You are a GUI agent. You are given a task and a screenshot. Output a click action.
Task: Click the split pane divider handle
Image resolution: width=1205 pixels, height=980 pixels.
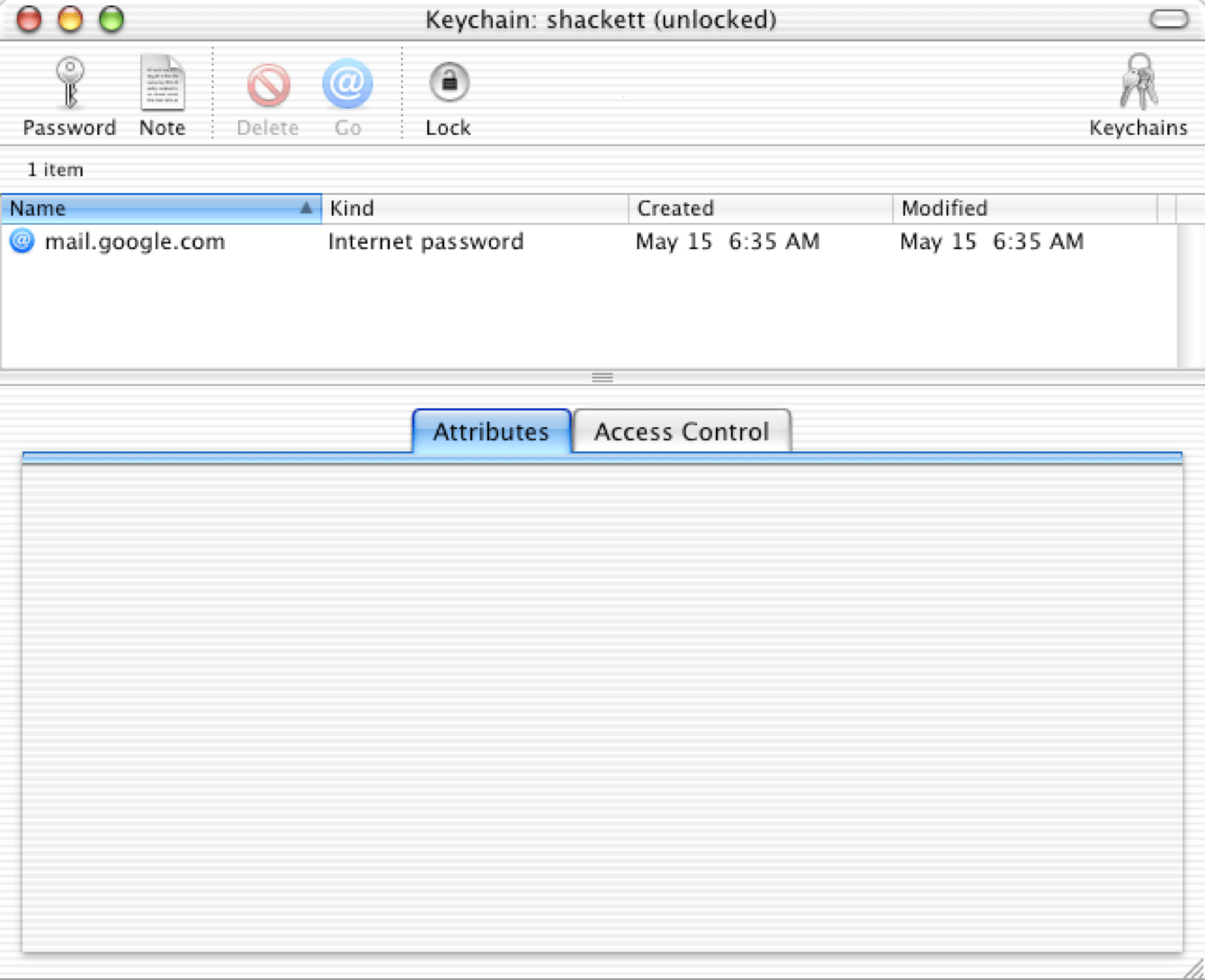click(602, 378)
